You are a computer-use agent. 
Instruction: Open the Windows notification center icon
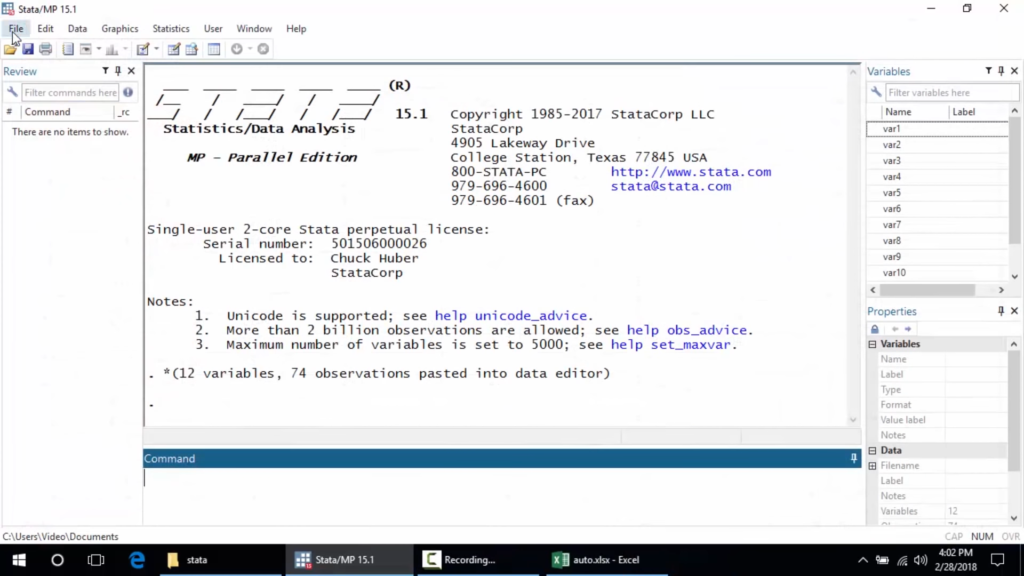point(998,560)
